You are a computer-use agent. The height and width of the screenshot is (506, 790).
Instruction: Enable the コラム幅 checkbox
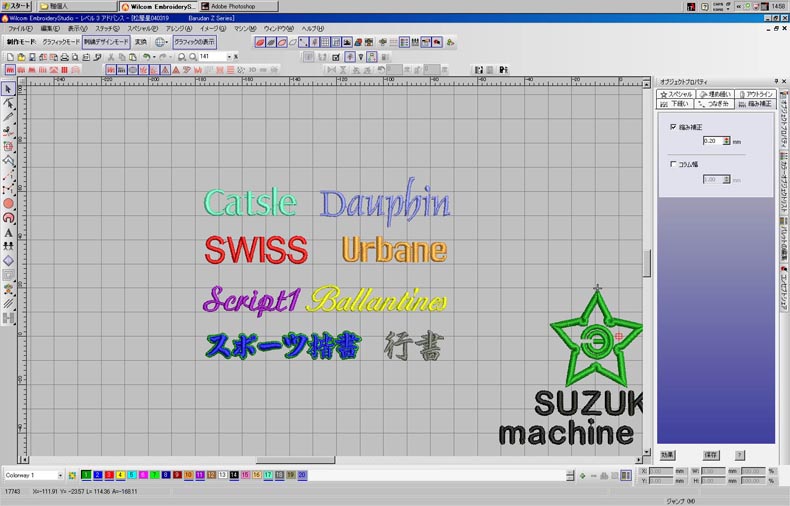point(673,164)
